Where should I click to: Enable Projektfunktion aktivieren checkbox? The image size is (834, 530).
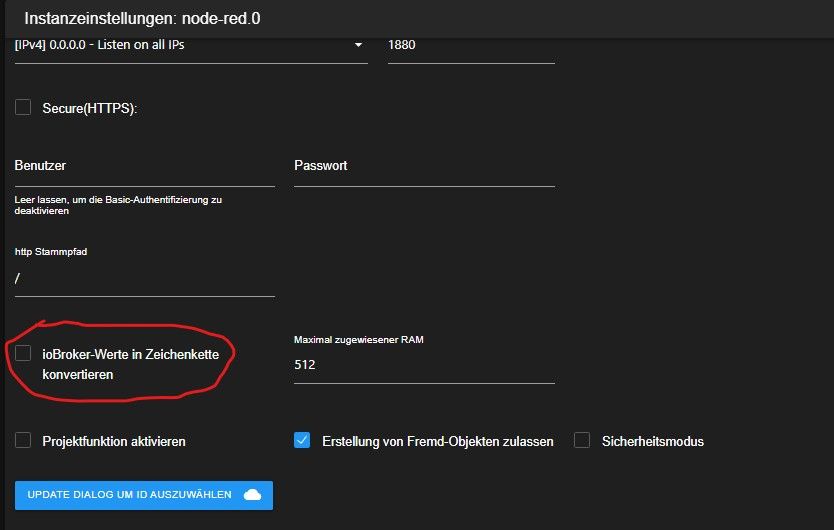point(23,441)
